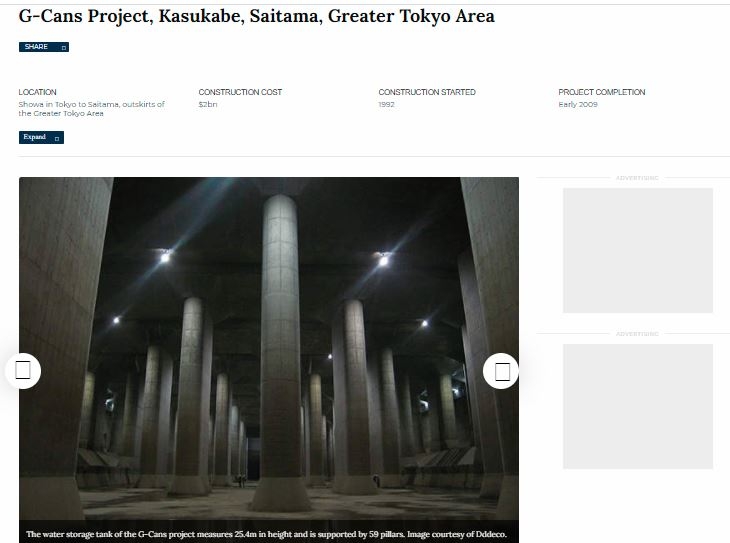730x543 pixels.
Task: Click the Showa in Tokyo location text
Action: click(92, 109)
